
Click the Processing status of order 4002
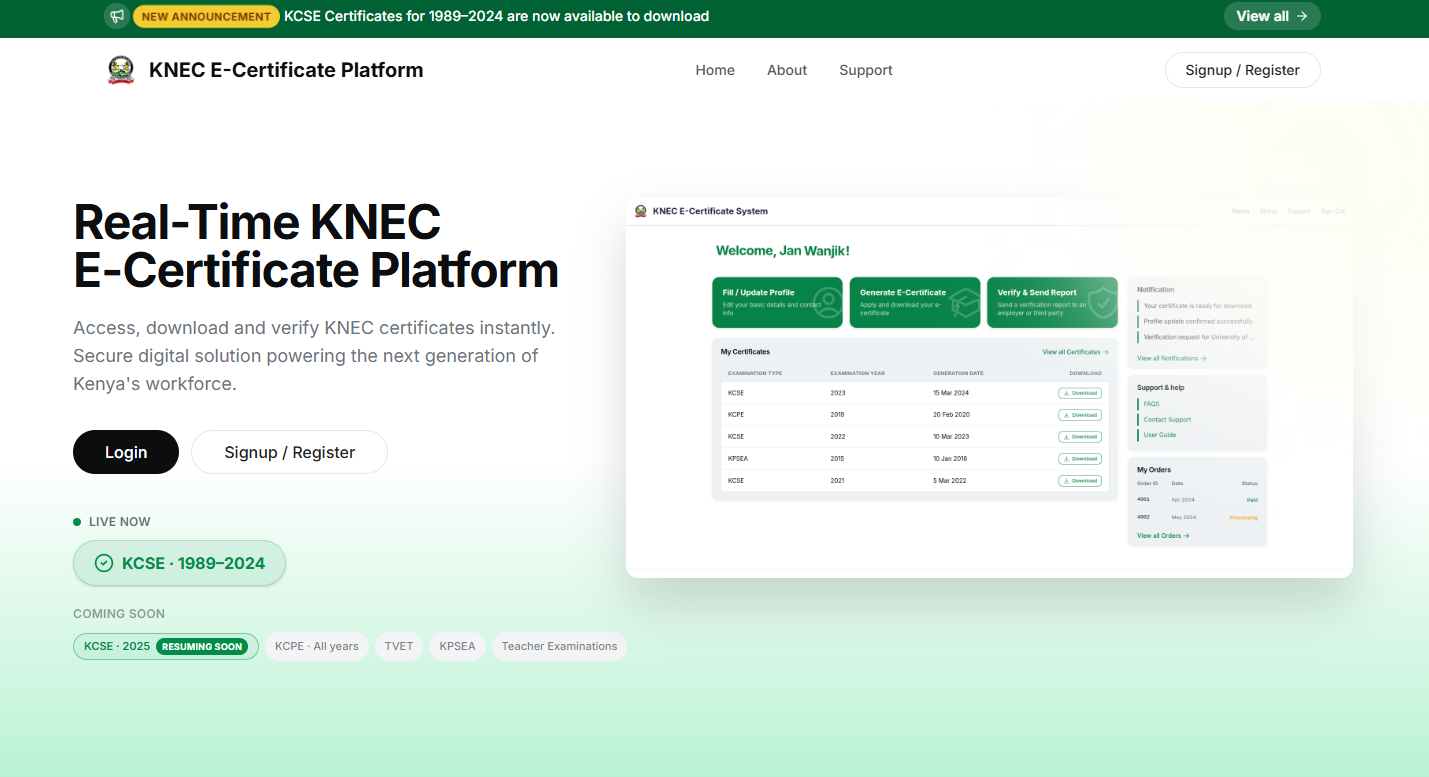(1243, 518)
